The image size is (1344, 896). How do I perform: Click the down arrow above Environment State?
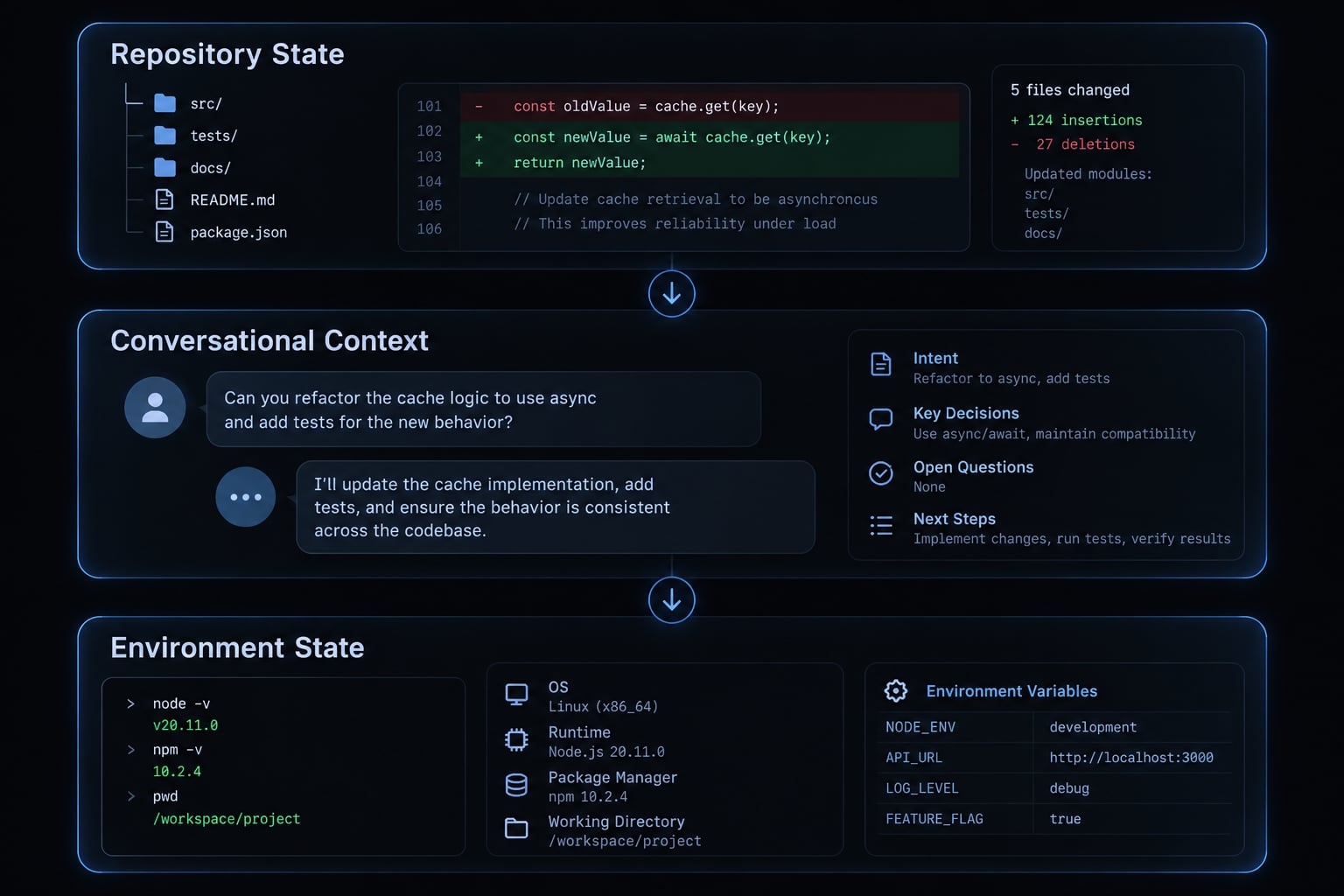coord(672,600)
